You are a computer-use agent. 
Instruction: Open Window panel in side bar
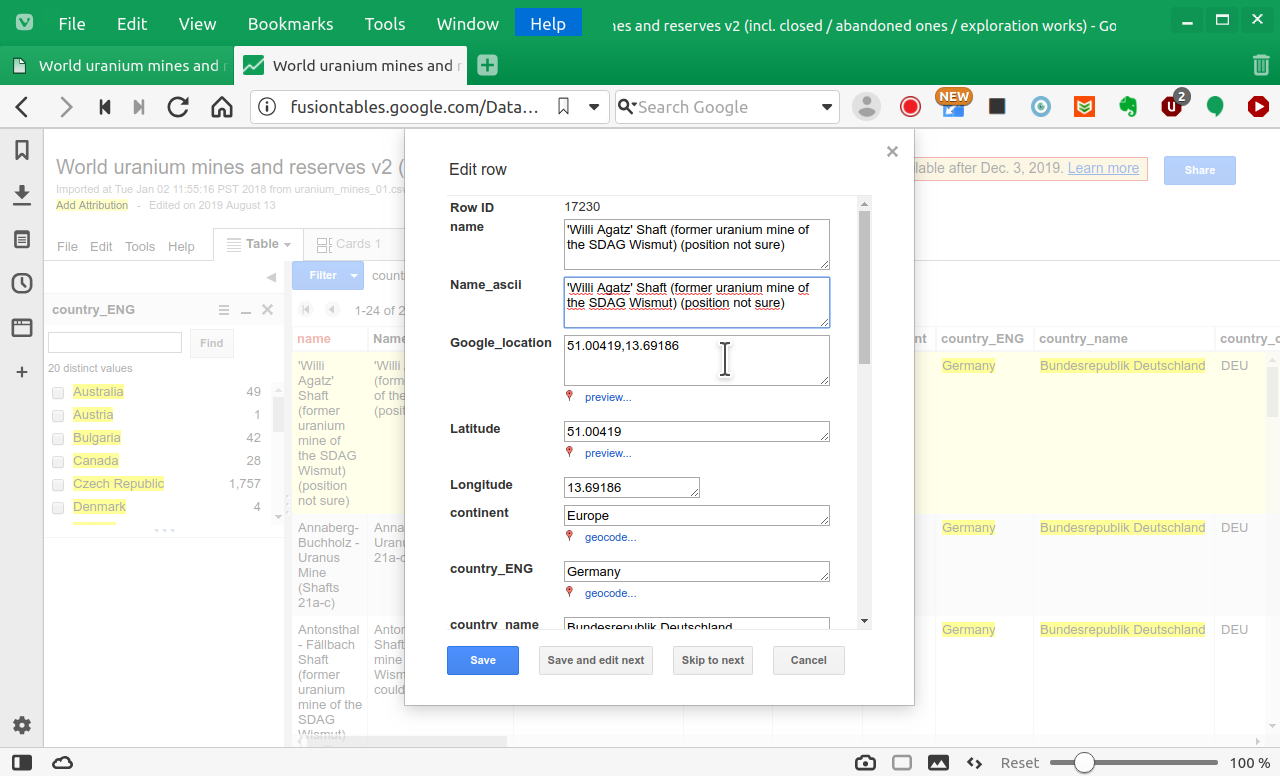click(22, 328)
